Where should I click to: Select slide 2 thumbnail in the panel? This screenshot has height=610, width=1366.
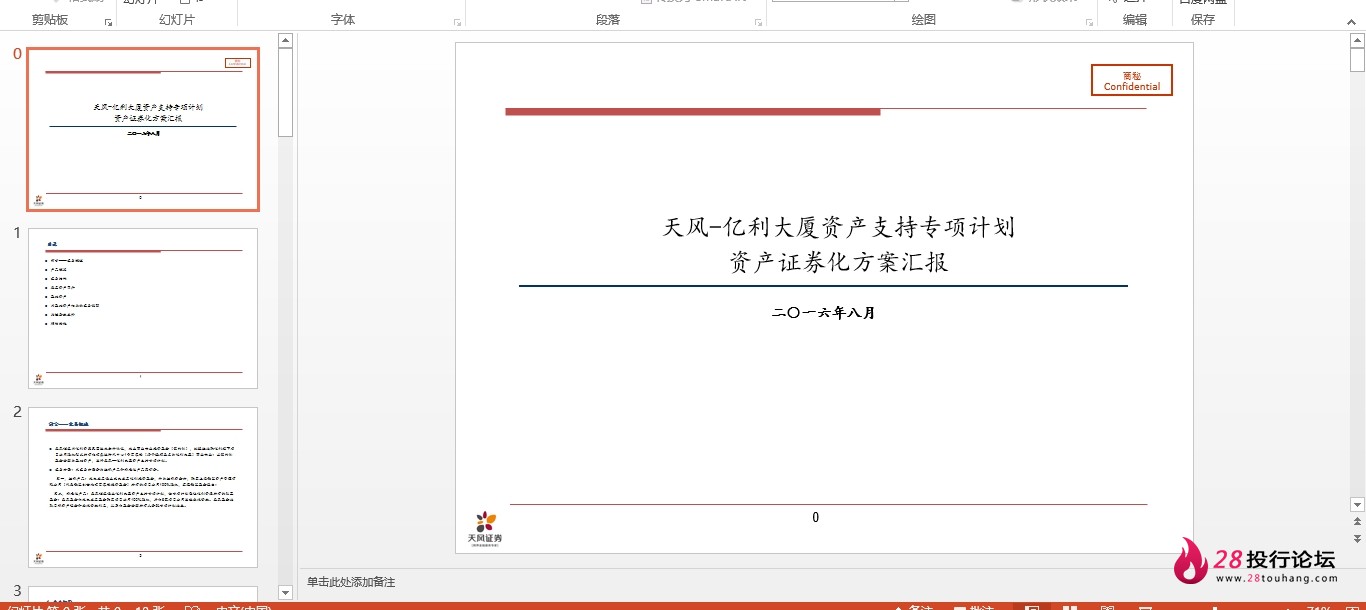(x=143, y=487)
